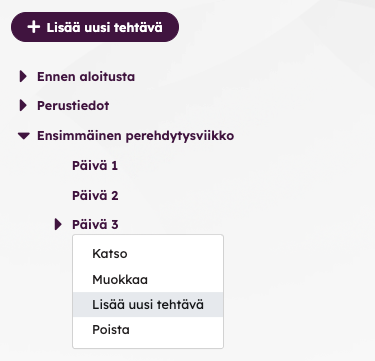The width and height of the screenshot is (375, 361).
Task: Select highlighted 'Lisää uusi tehtävä' menu entry
Action: (148, 305)
